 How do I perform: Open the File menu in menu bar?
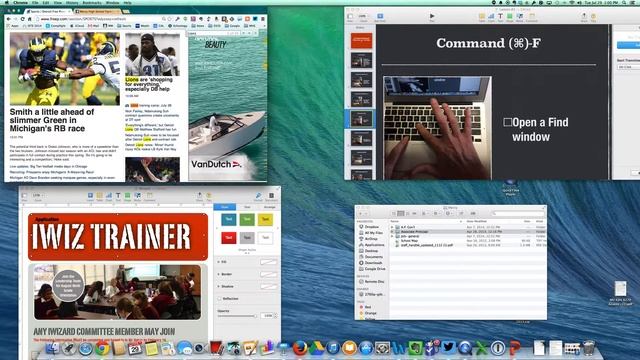click(x=35, y=2)
